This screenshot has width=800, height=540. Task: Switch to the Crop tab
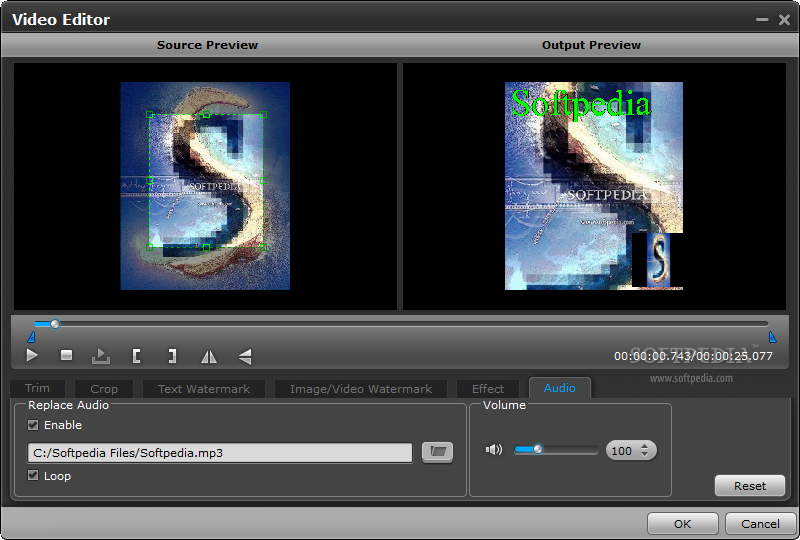pos(104,389)
